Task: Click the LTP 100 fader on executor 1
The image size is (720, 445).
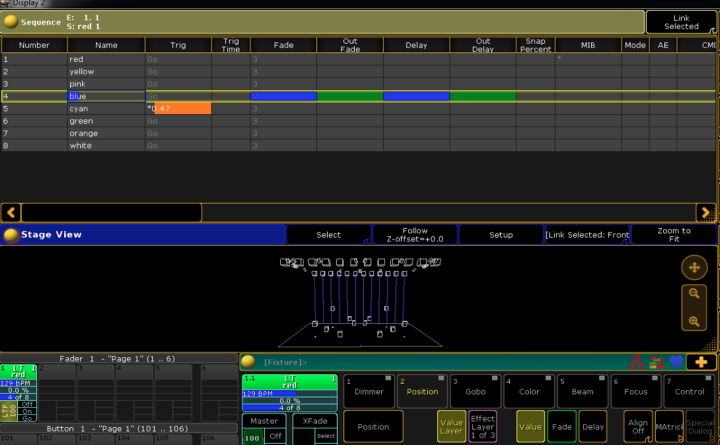Action: (x=9, y=411)
